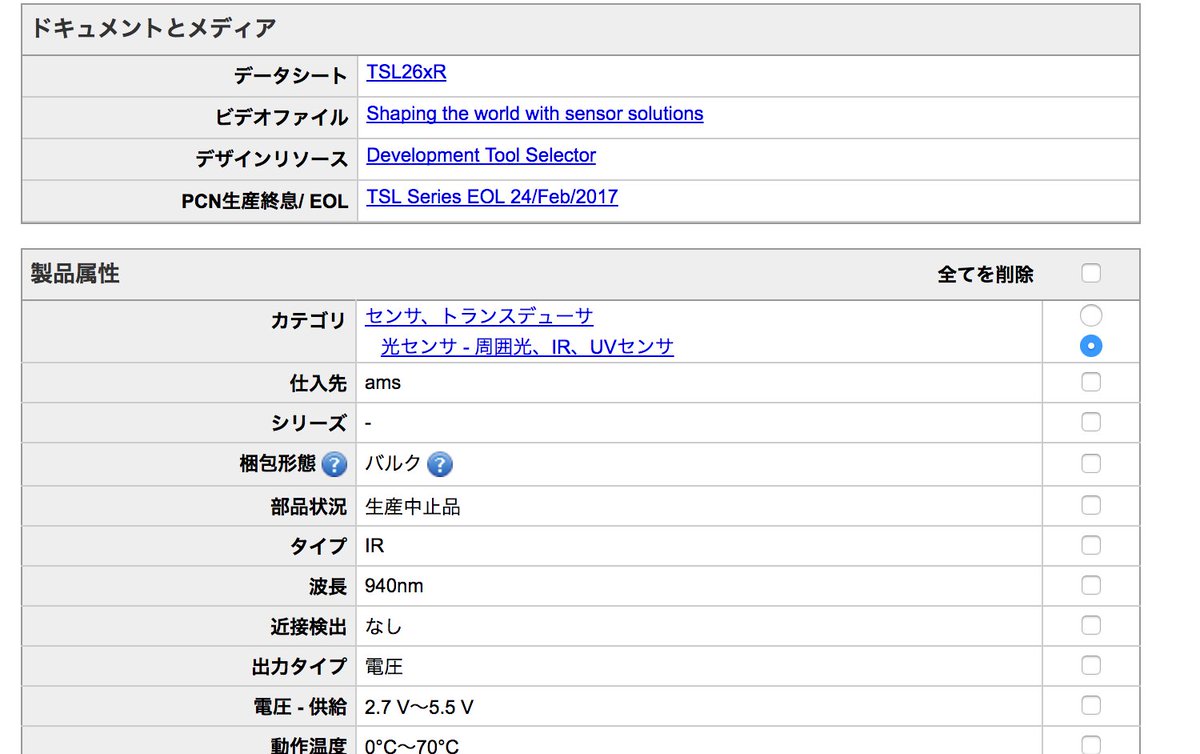Open the Development Tool Selector link
The width and height of the screenshot is (1200, 754).
click(x=481, y=156)
